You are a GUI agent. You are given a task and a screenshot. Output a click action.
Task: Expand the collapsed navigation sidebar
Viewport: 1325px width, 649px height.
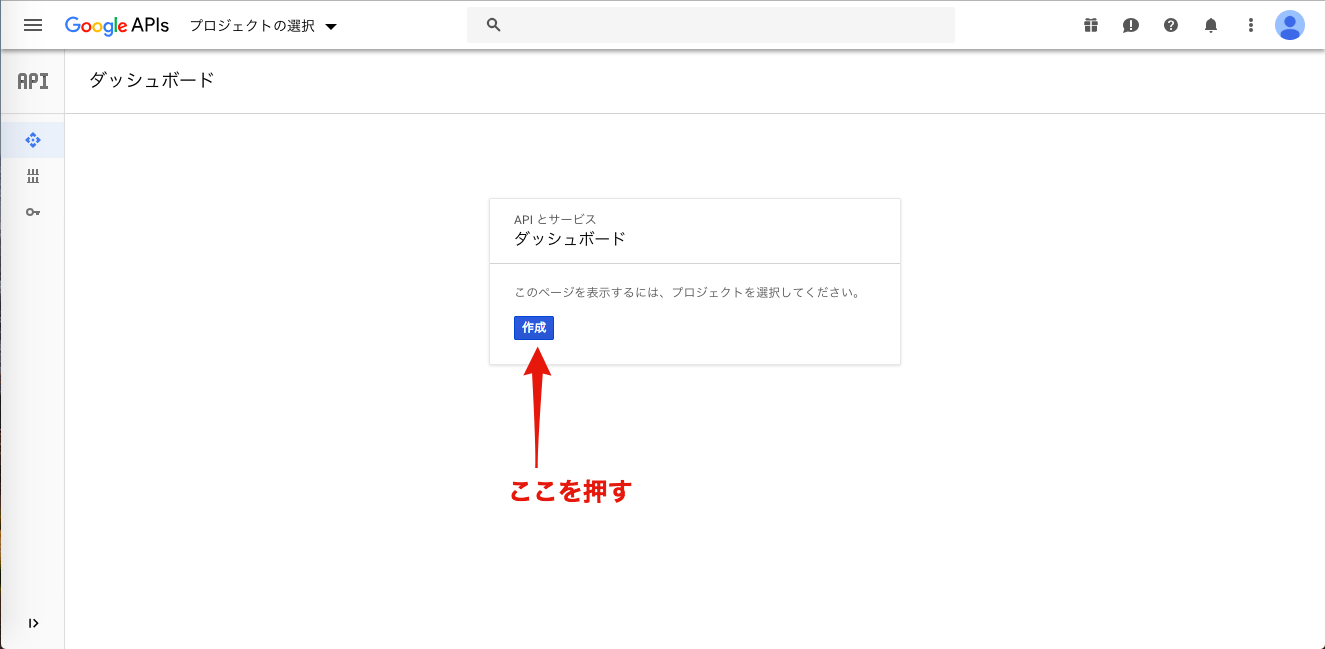click(x=33, y=622)
